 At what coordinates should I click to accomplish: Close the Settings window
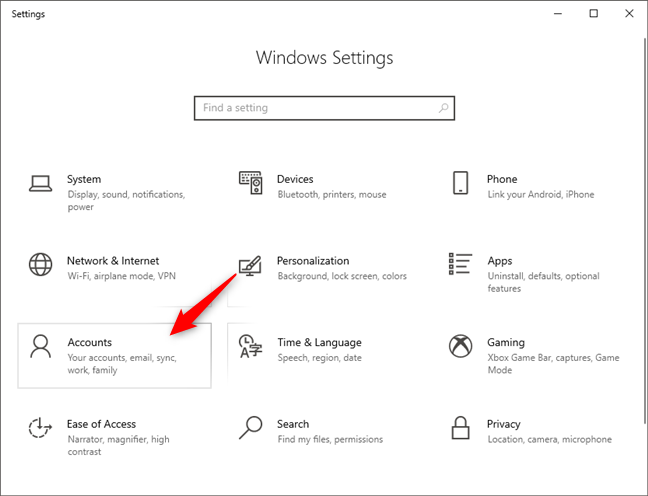[x=629, y=14]
